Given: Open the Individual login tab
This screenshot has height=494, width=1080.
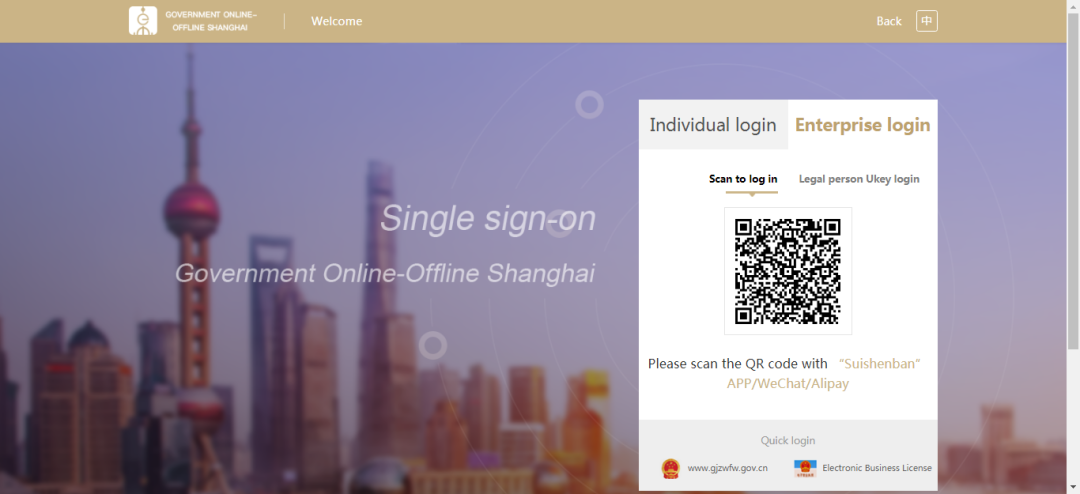Looking at the screenshot, I should pos(713,125).
